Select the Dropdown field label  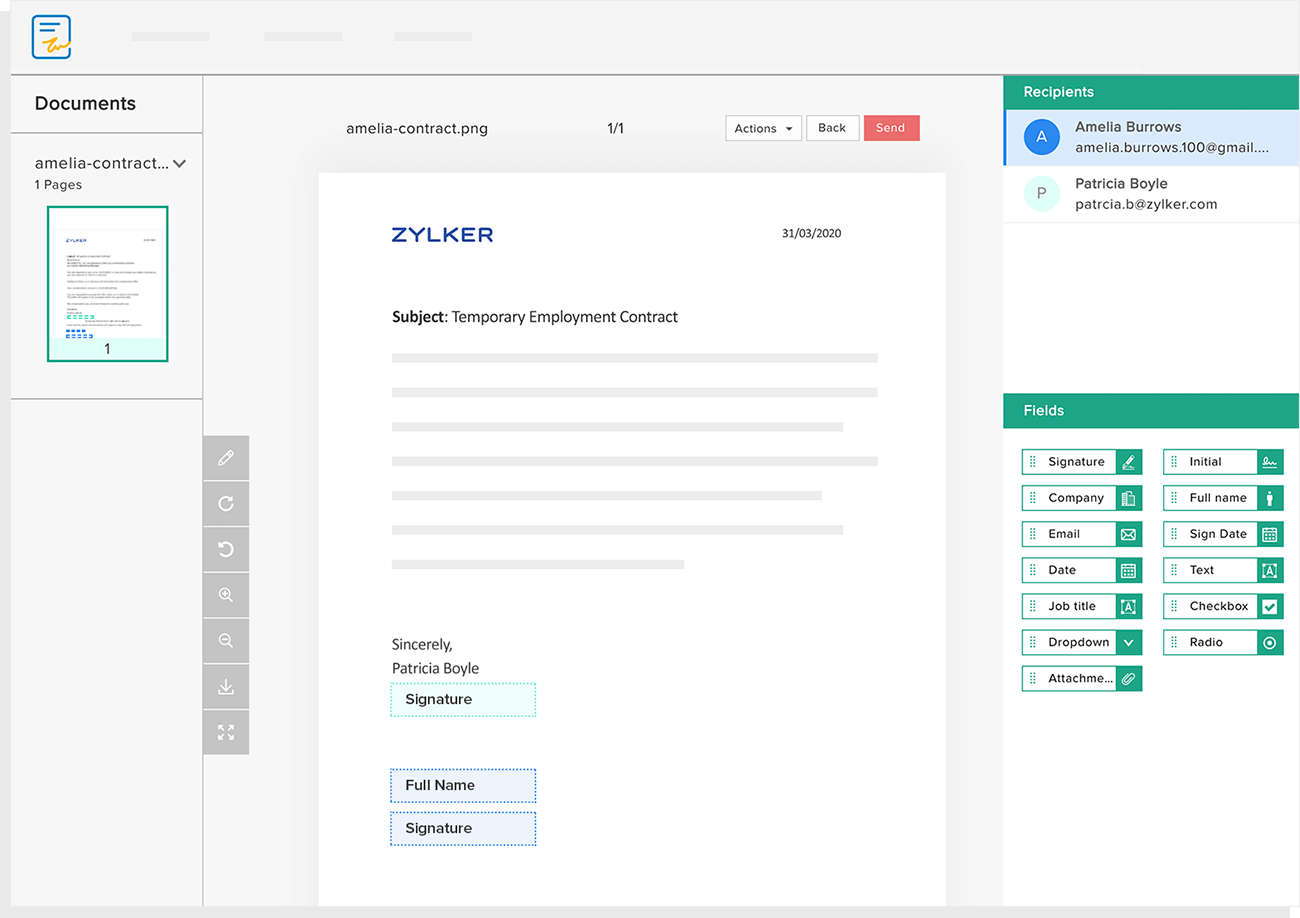[1079, 642]
